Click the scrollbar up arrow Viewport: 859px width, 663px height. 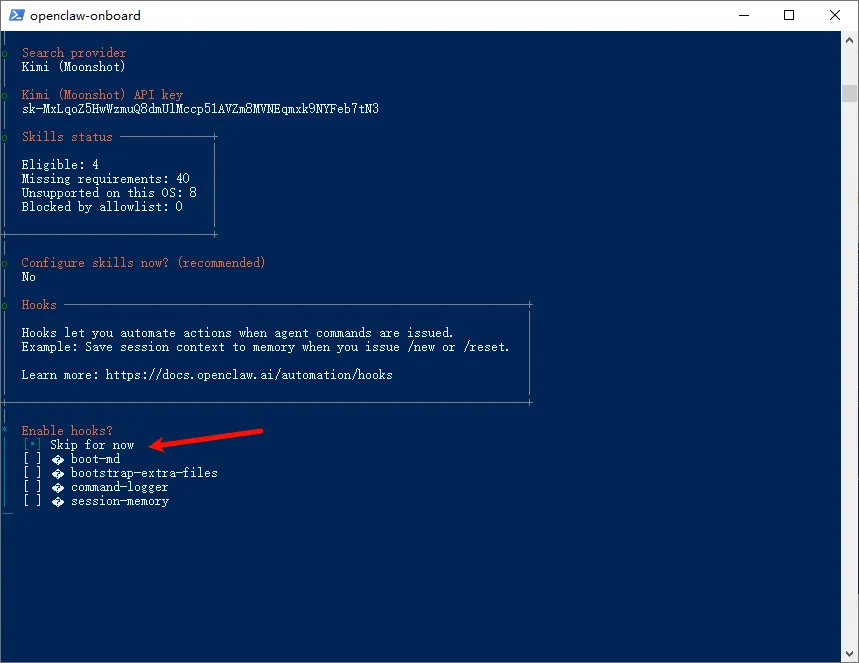click(849, 40)
